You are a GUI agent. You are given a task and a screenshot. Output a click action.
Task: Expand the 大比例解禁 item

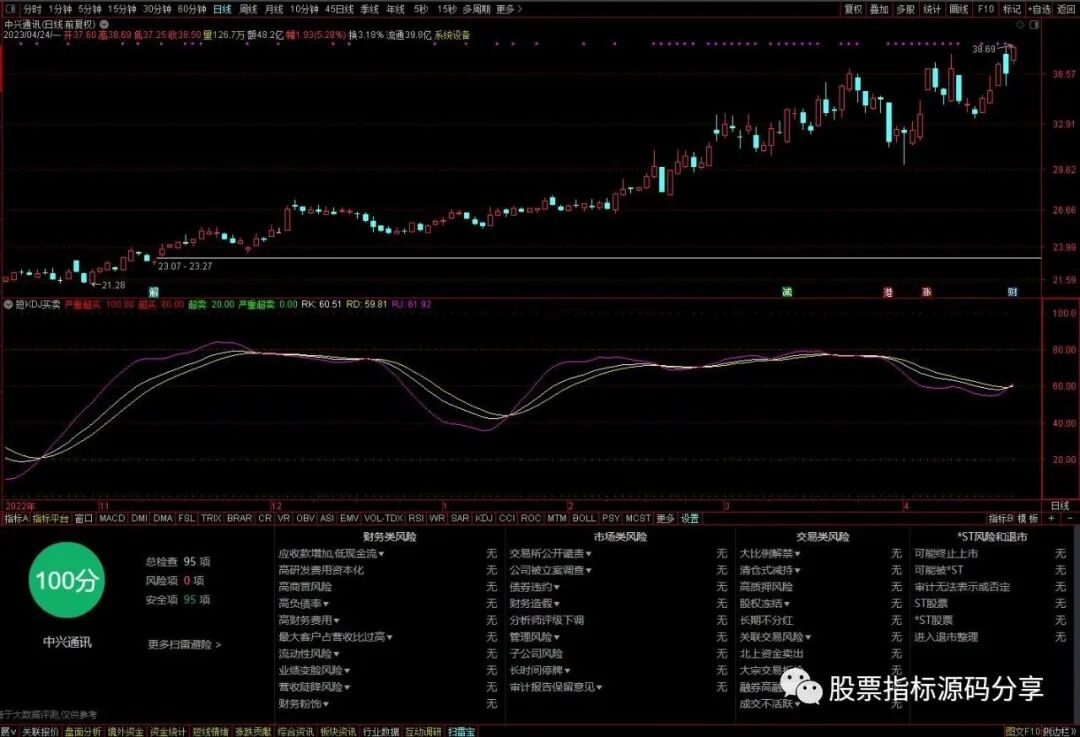click(770, 553)
